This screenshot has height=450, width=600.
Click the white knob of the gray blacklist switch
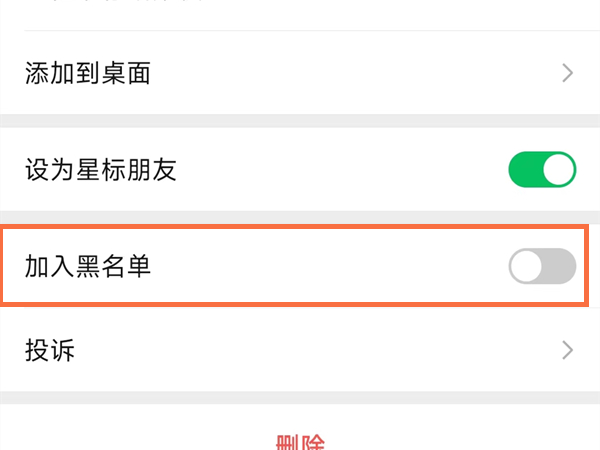(526, 267)
